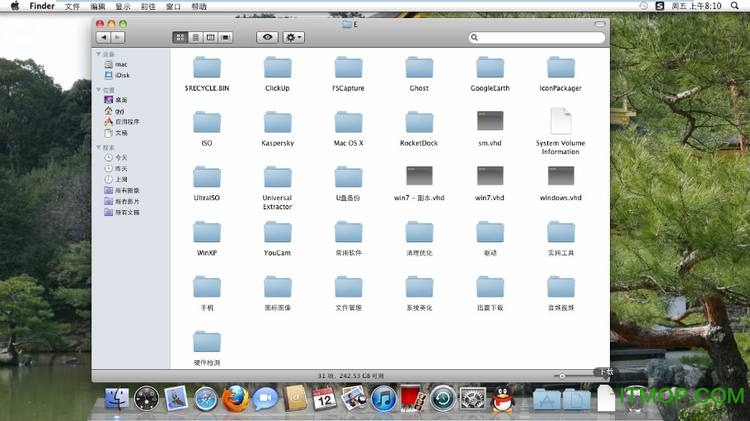This screenshot has width=750, height=421.
Task: Open the Finder menu
Action: 42,6
